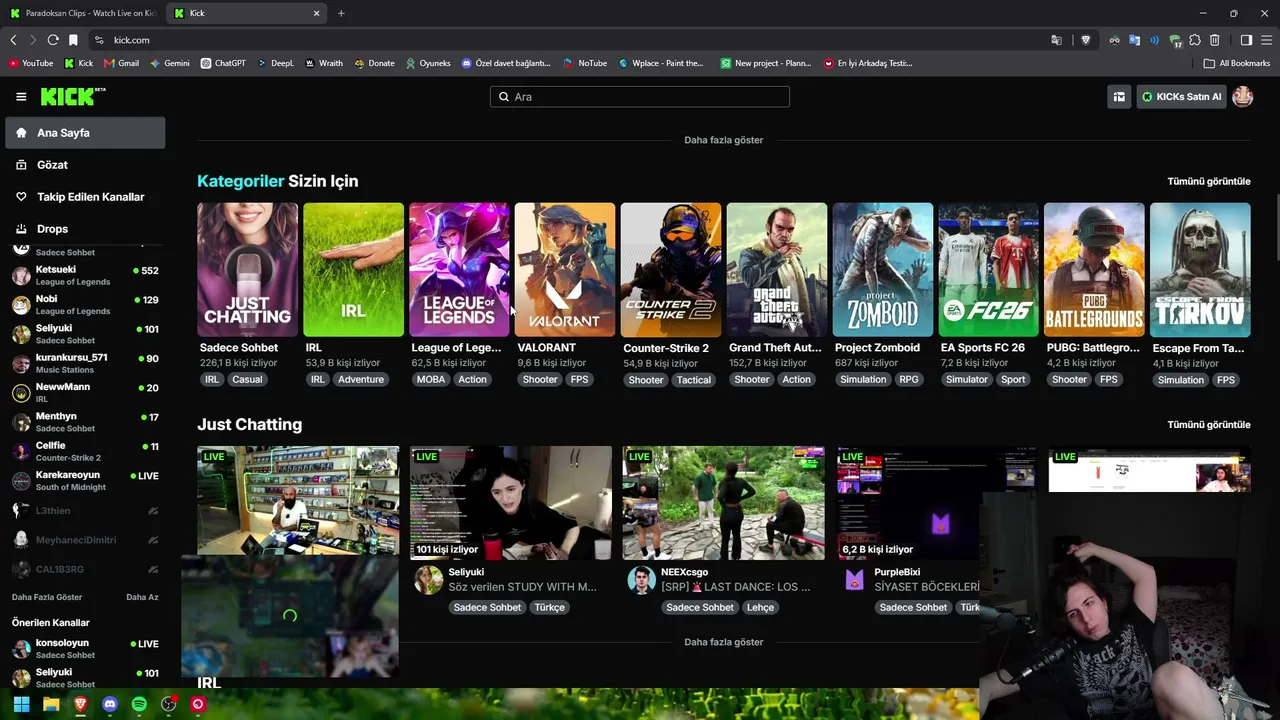Open Gözat in the sidebar
Screen dimensions: 1280x720
85,165
